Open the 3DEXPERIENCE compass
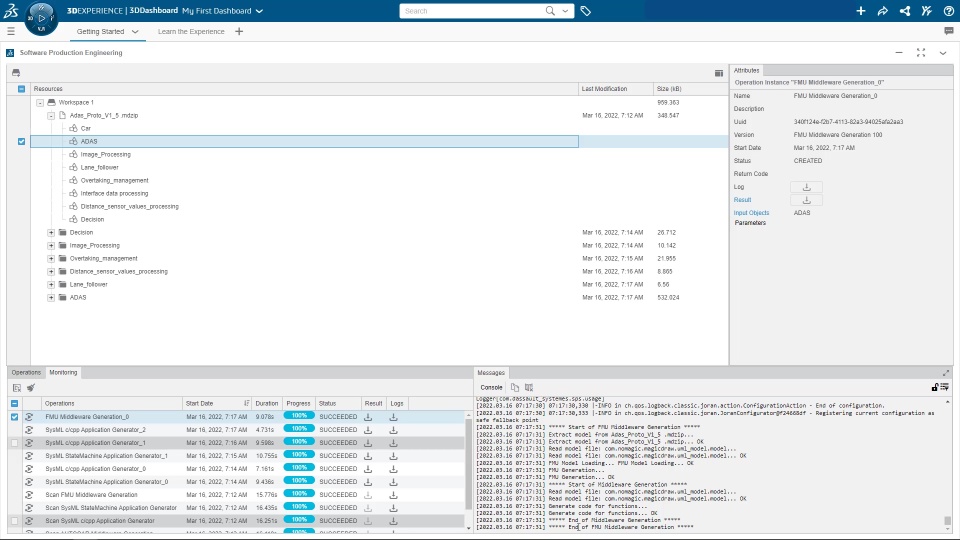The image size is (960, 540). pos(41,18)
